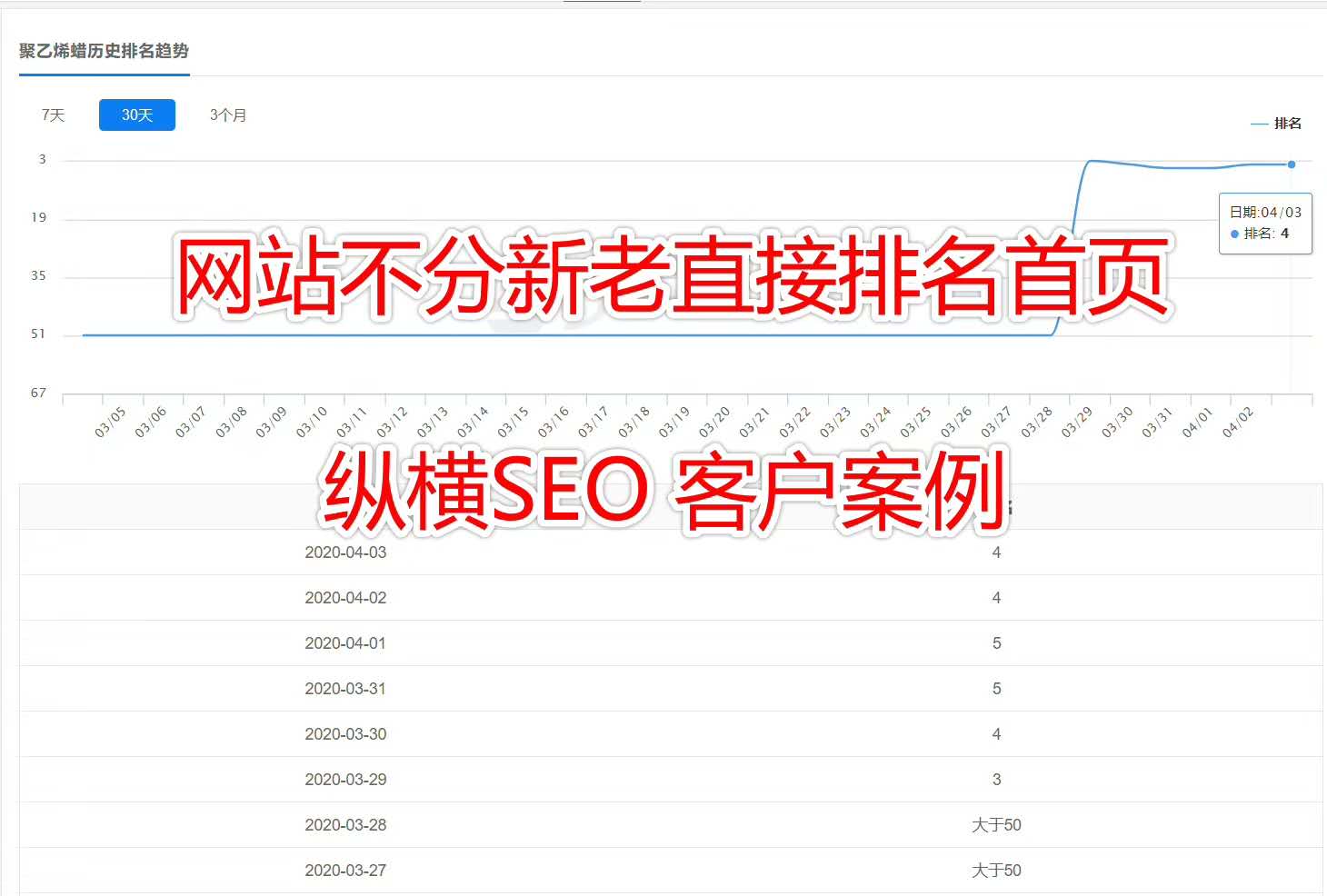This screenshot has width=1327, height=896.
Task: Switch to the 3个月 time range
Action: tap(228, 115)
